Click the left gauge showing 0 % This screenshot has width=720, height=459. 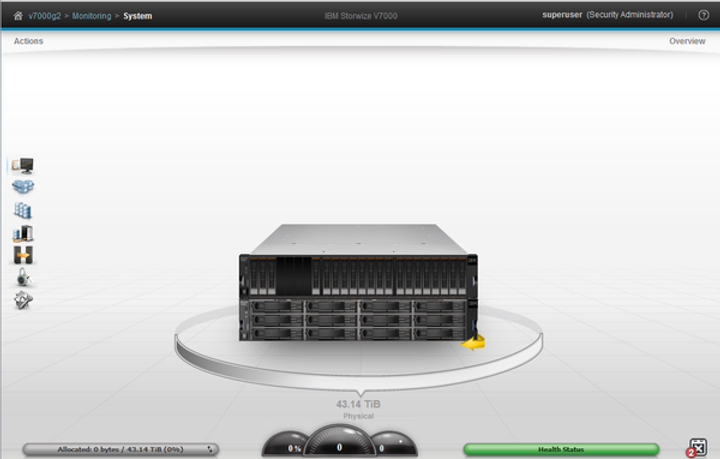click(x=287, y=444)
